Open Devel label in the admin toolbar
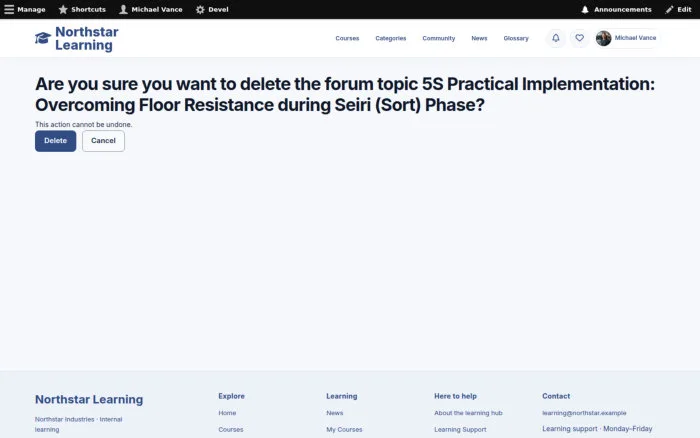Image resolution: width=700 pixels, height=438 pixels. [x=218, y=9]
